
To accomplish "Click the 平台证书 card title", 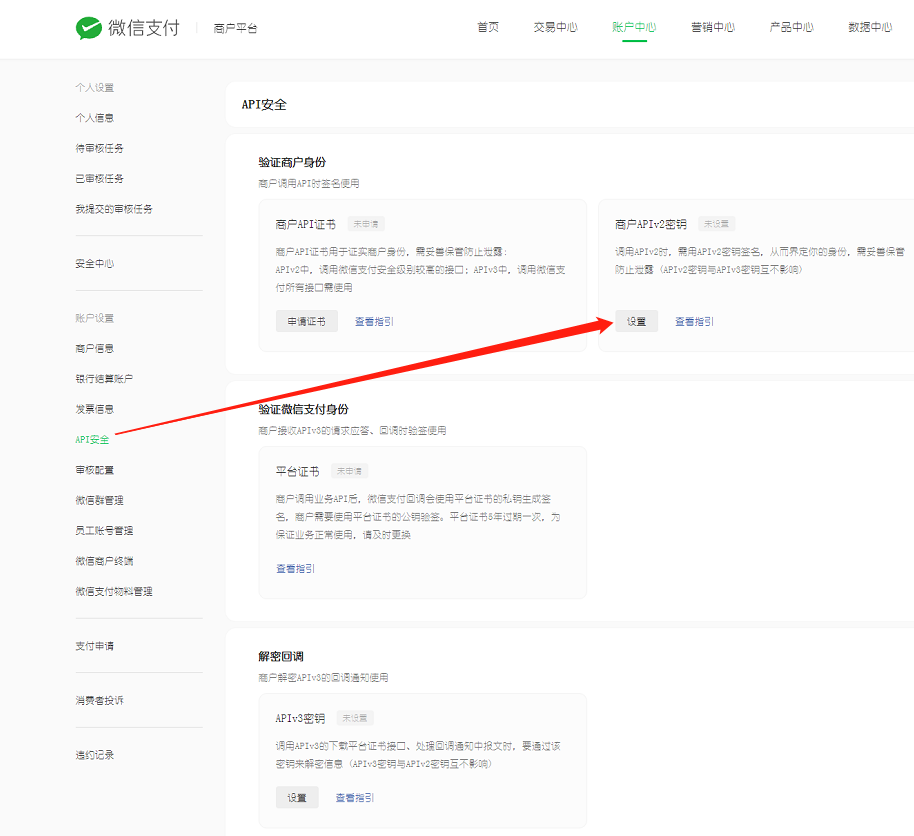I will pyautogui.click(x=297, y=471).
